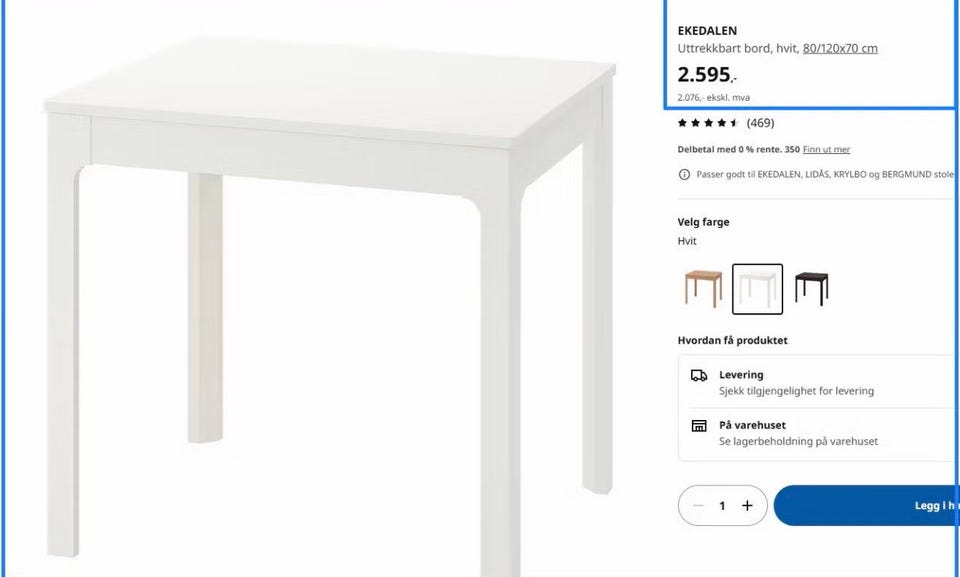
Task: Increase quantity with the plus icon
Action: click(747, 505)
